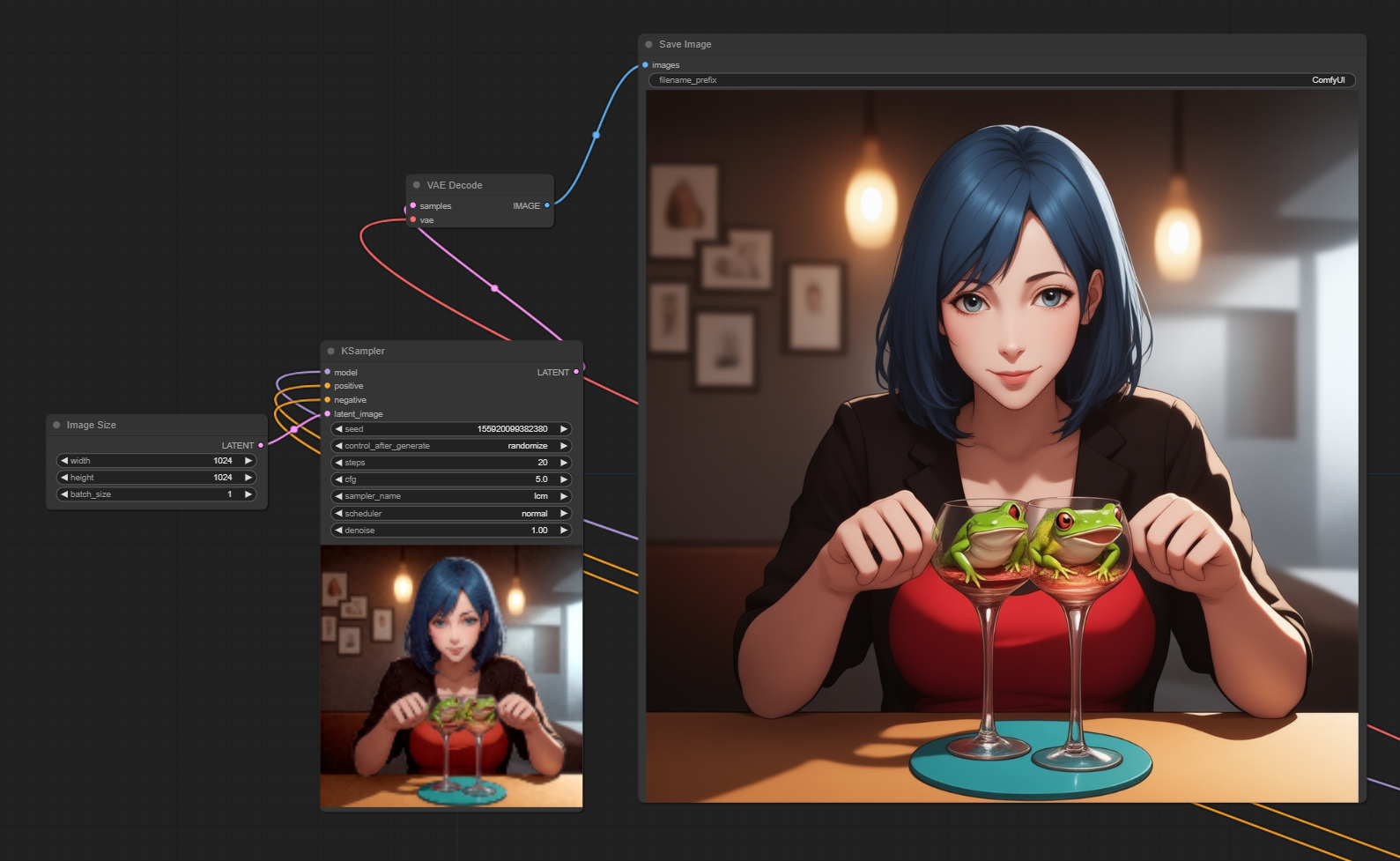Click the LATENT output port on Image Size
This screenshot has height=861, width=1400.
pos(261,445)
